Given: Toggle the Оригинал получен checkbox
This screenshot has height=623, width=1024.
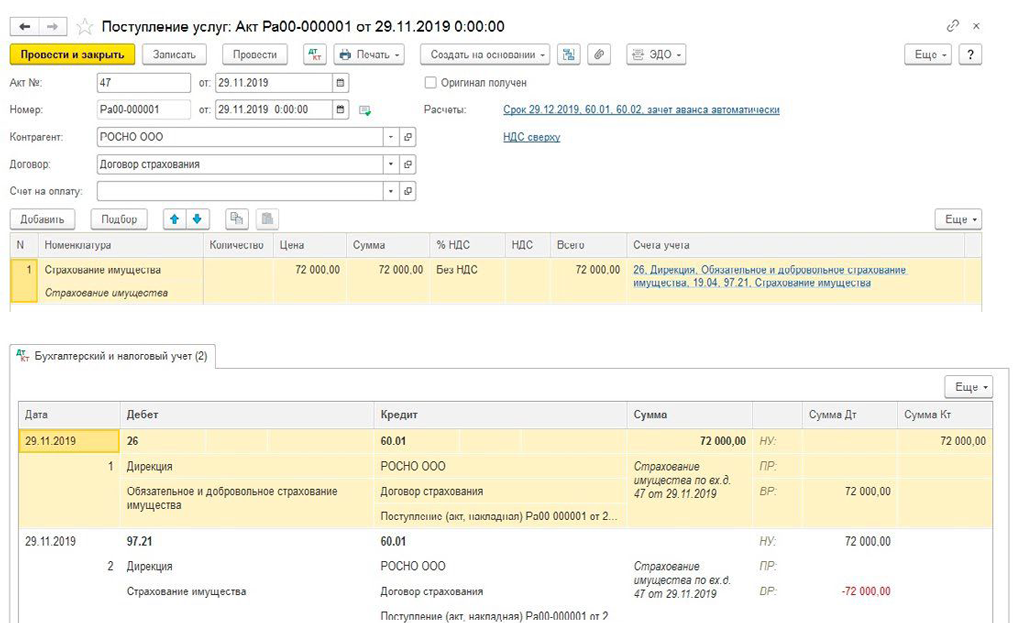Looking at the screenshot, I should [430, 83].
